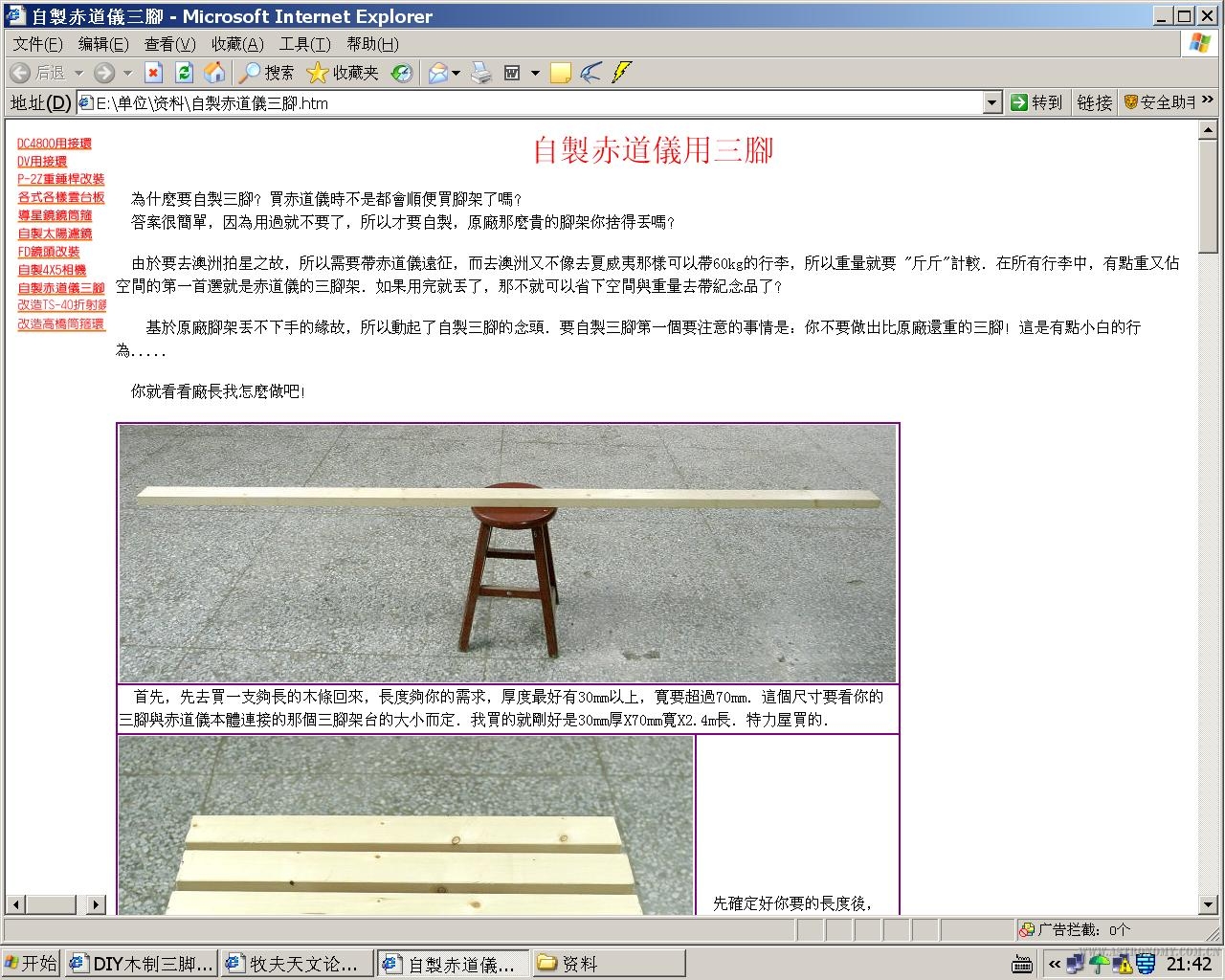Click the ad-blocker (广告拦截) status bar icon
The height and width of the screenshot is (980, 1225).
pyautogui.click(x=1027, y=929)
